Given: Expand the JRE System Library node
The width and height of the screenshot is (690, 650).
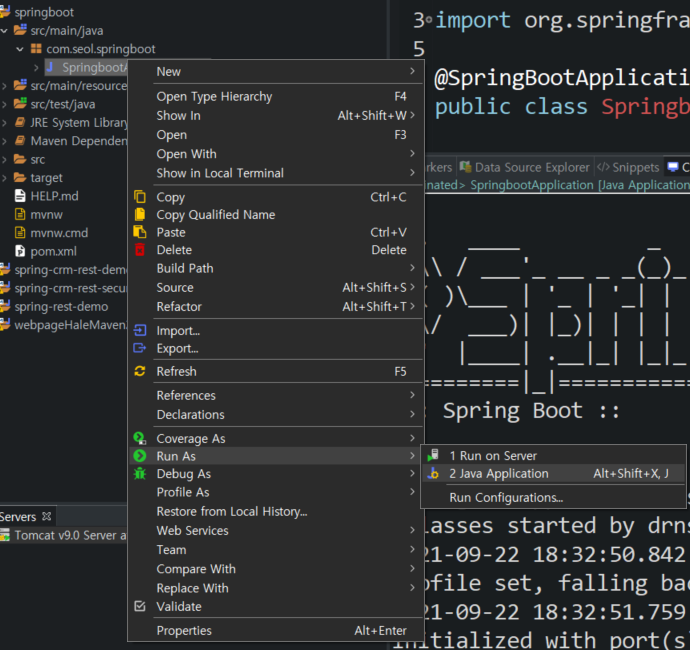Looking at the screenshot, I should (4, 122).
